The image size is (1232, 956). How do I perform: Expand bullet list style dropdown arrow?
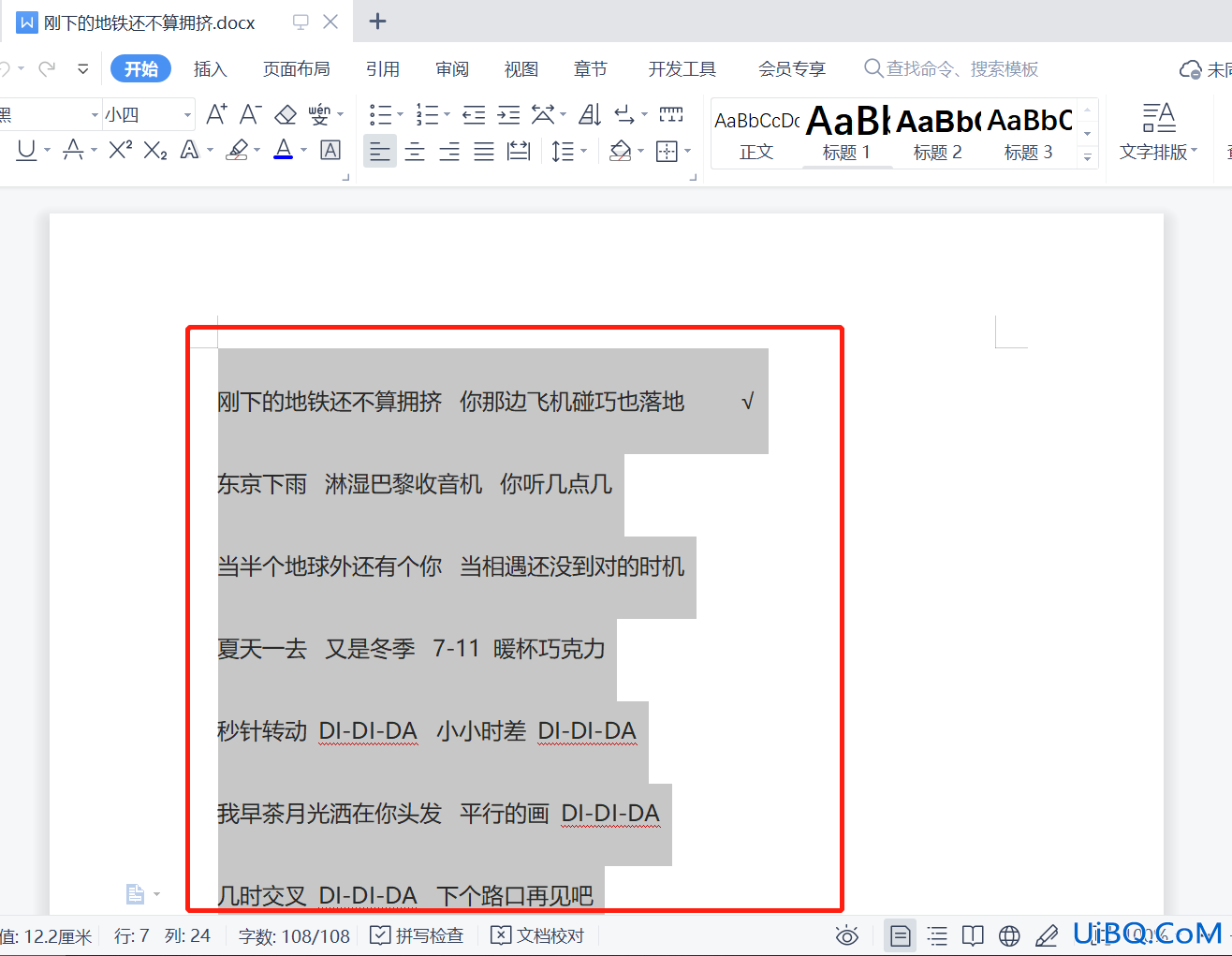pyautogui.click(x=401, y=115)
